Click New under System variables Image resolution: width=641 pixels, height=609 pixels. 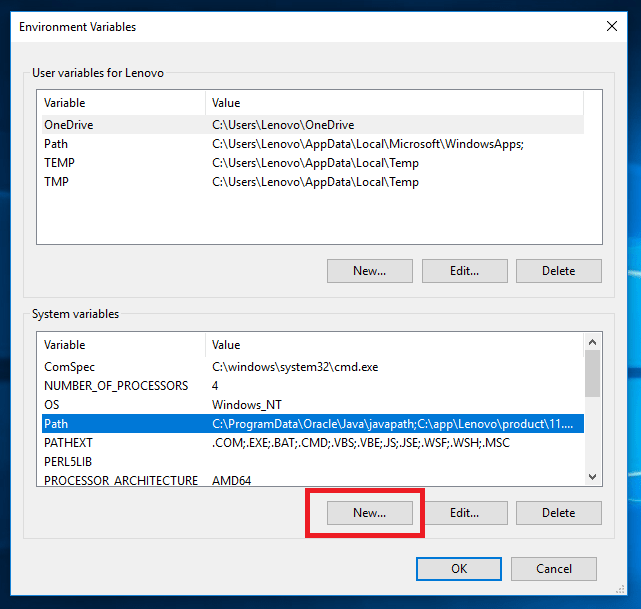[x=369, y=513]
